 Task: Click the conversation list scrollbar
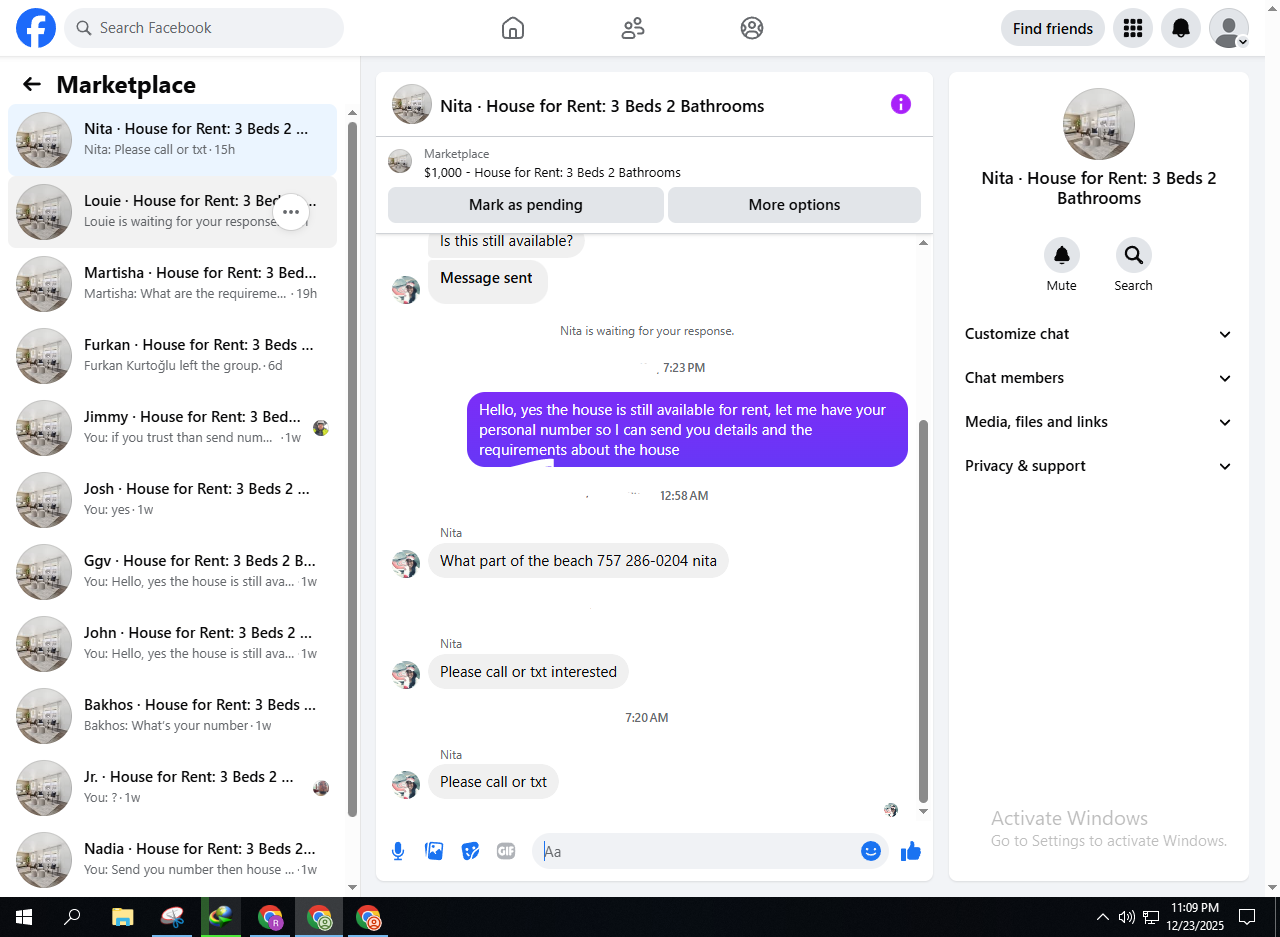coord(352,469)
